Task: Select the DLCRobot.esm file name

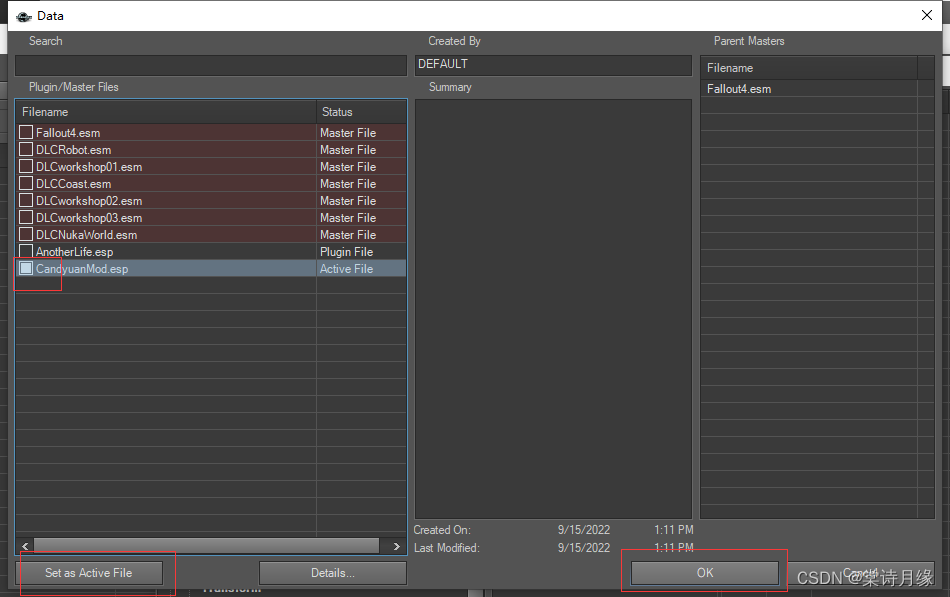Action: coord(73,150)
